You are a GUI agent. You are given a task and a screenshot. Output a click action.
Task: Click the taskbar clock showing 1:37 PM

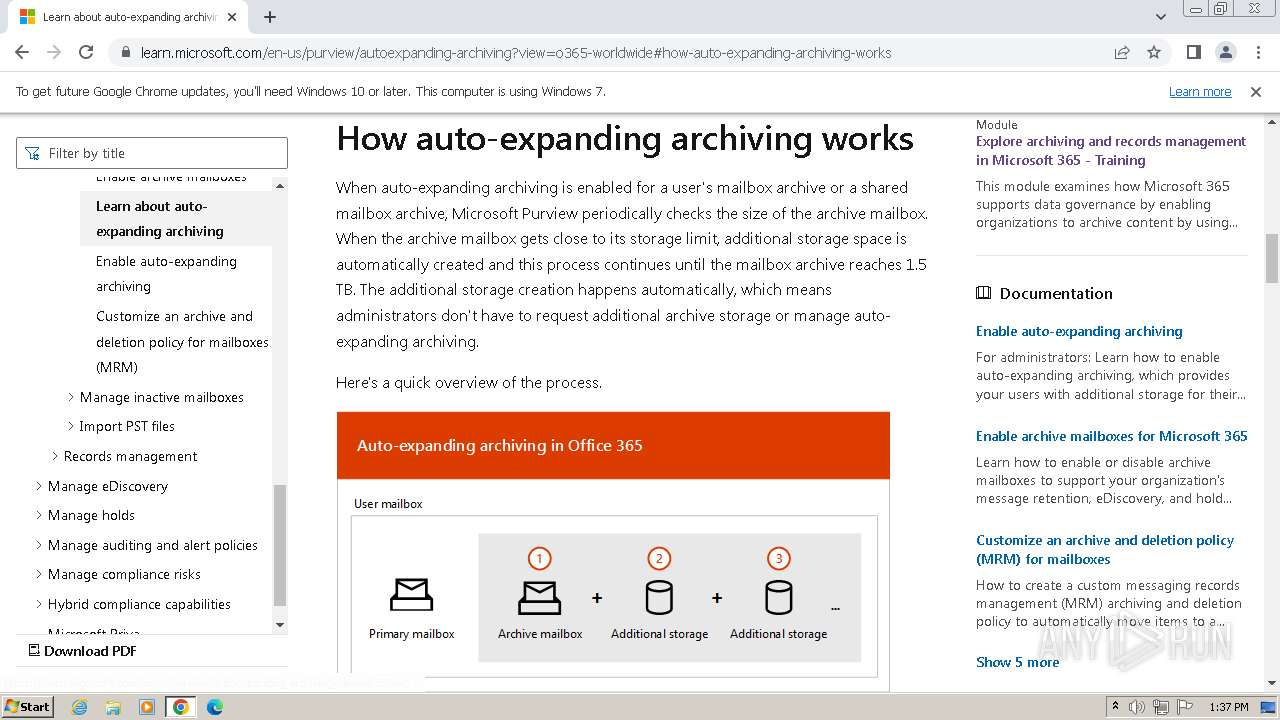click(1229, 707)
